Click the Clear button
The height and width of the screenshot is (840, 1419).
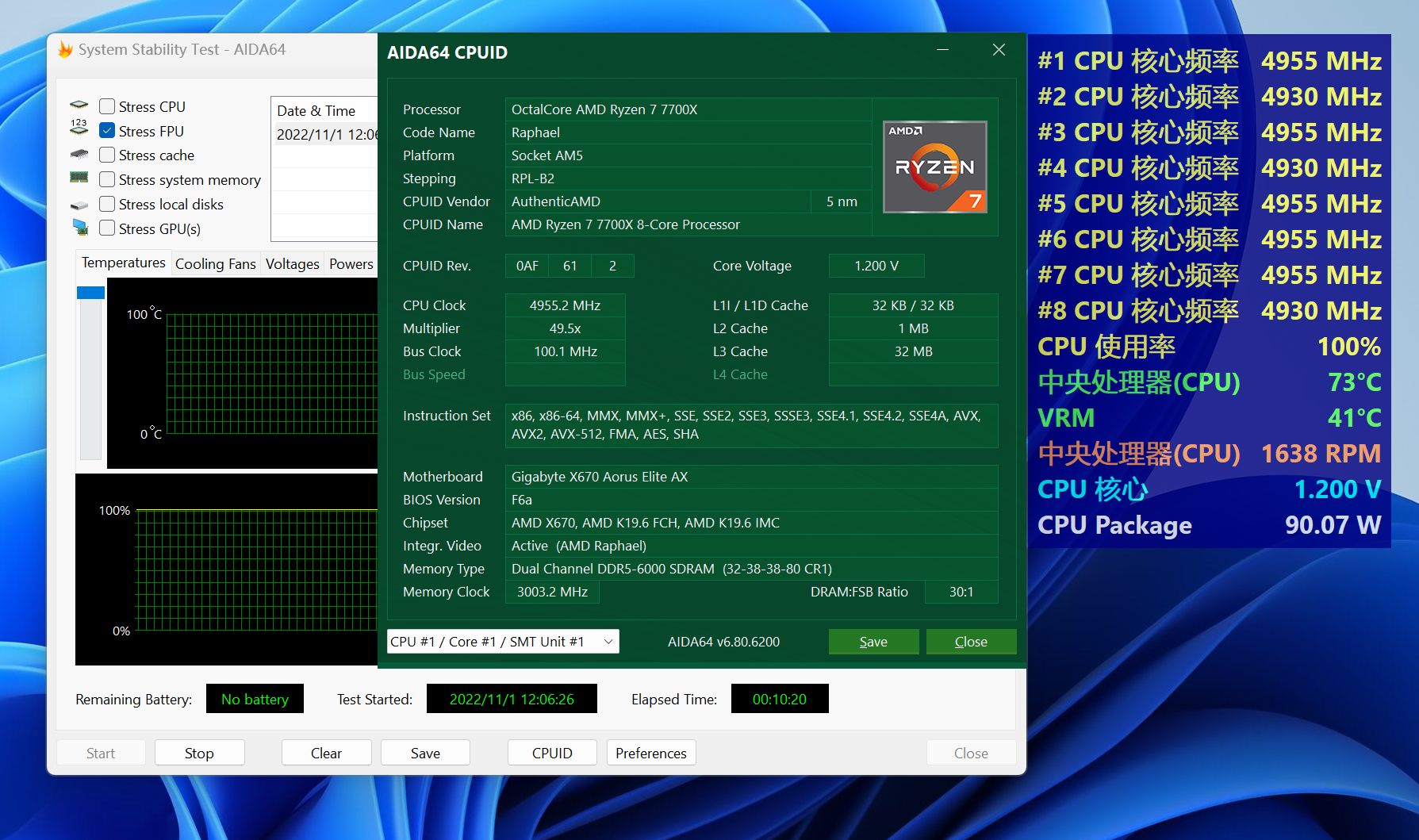click(326, 753)
